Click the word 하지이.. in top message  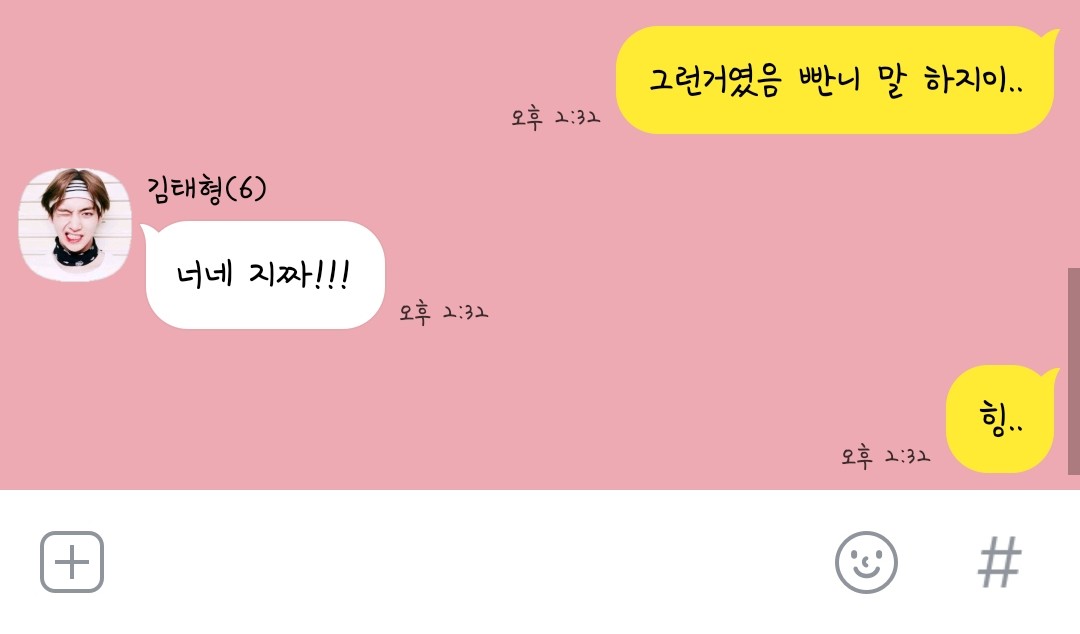tap(973, 80)
